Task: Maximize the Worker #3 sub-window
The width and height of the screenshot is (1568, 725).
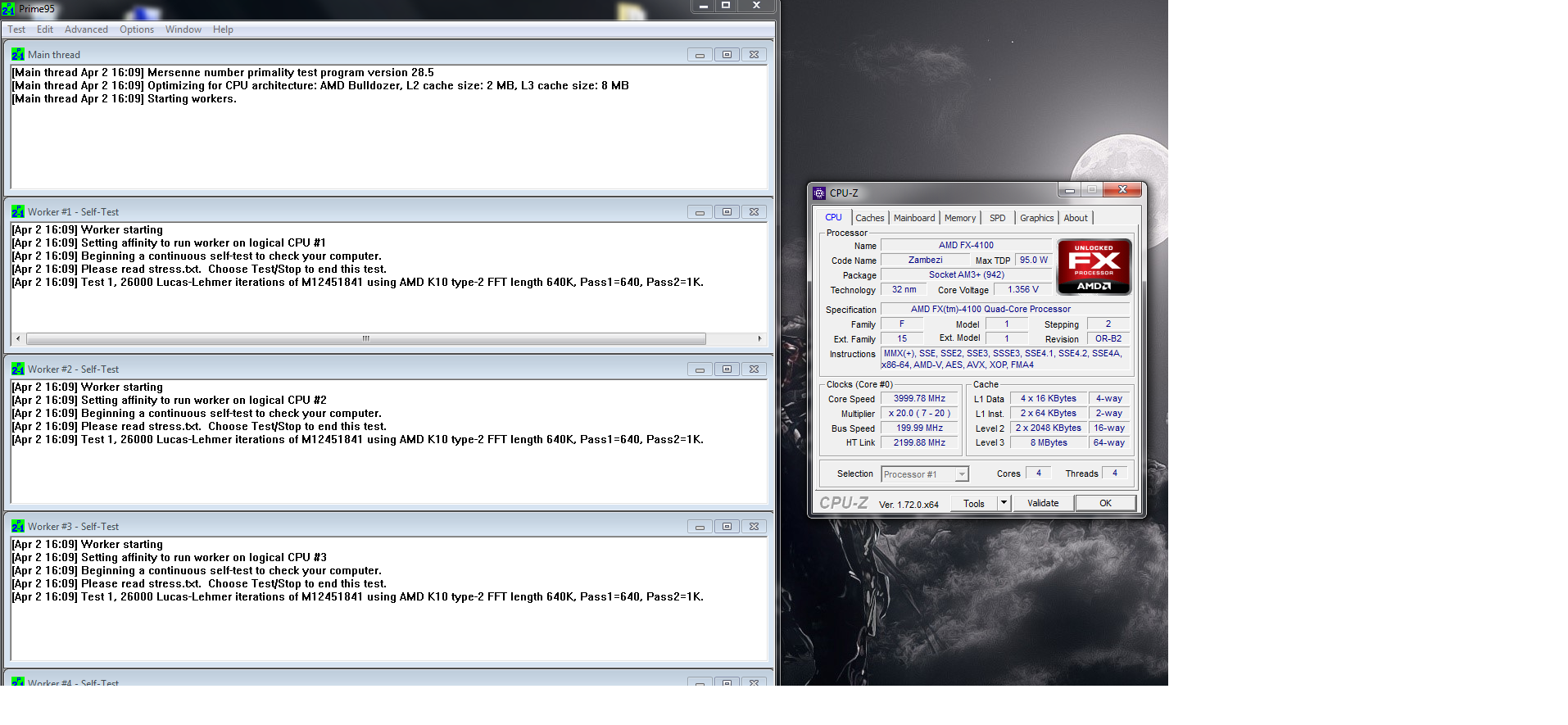Action: click(727, 527)
